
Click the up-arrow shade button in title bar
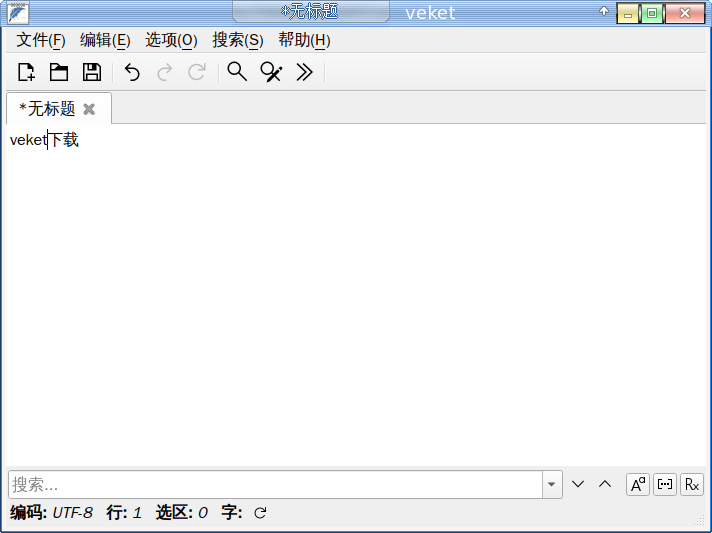(603, 11)
